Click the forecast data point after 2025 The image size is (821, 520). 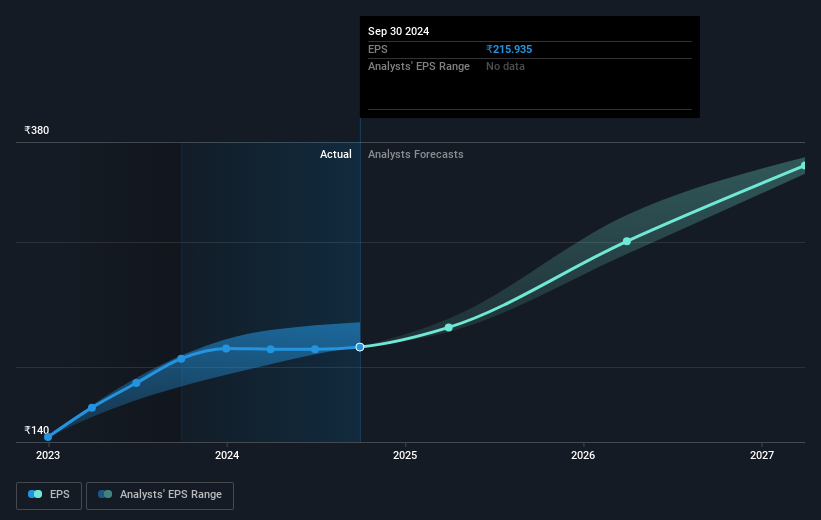[x=449, y=327]
